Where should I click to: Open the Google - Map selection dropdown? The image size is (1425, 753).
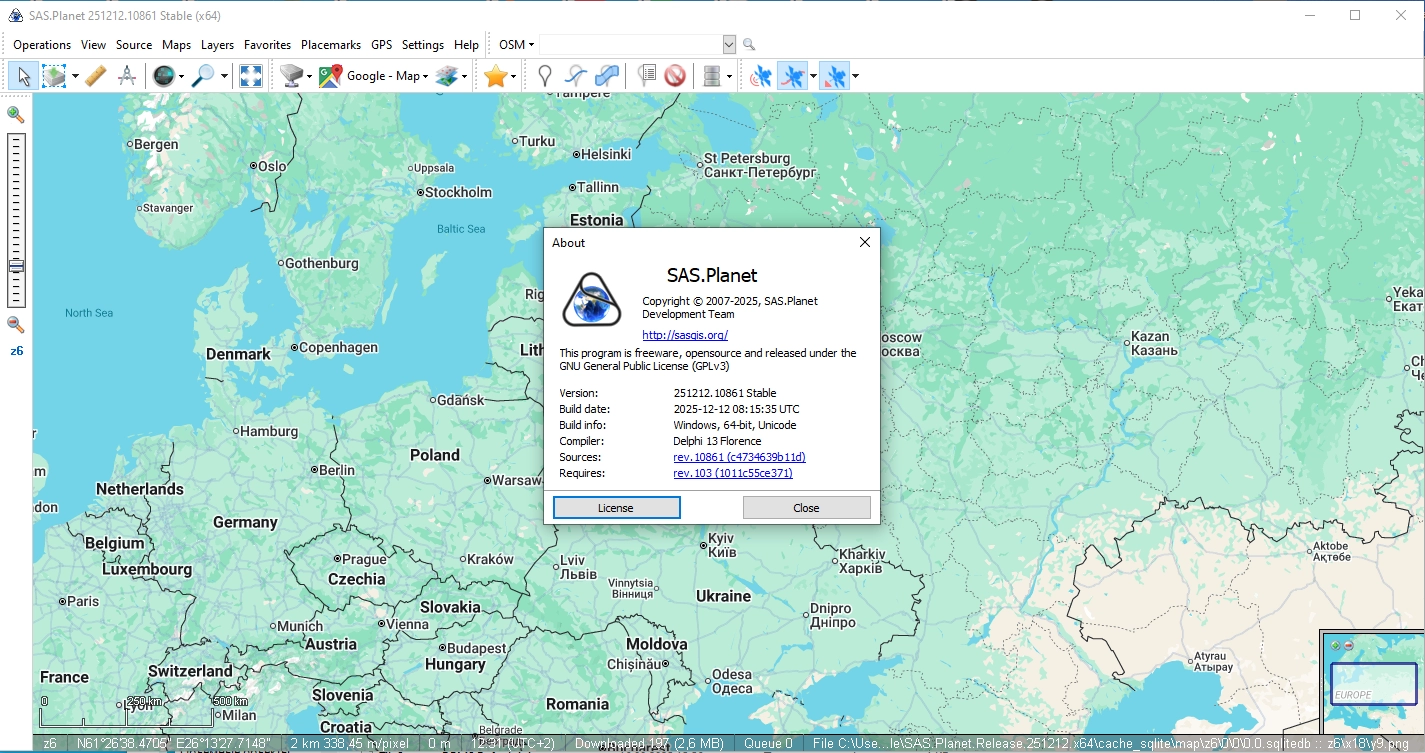tap(389, 76)
